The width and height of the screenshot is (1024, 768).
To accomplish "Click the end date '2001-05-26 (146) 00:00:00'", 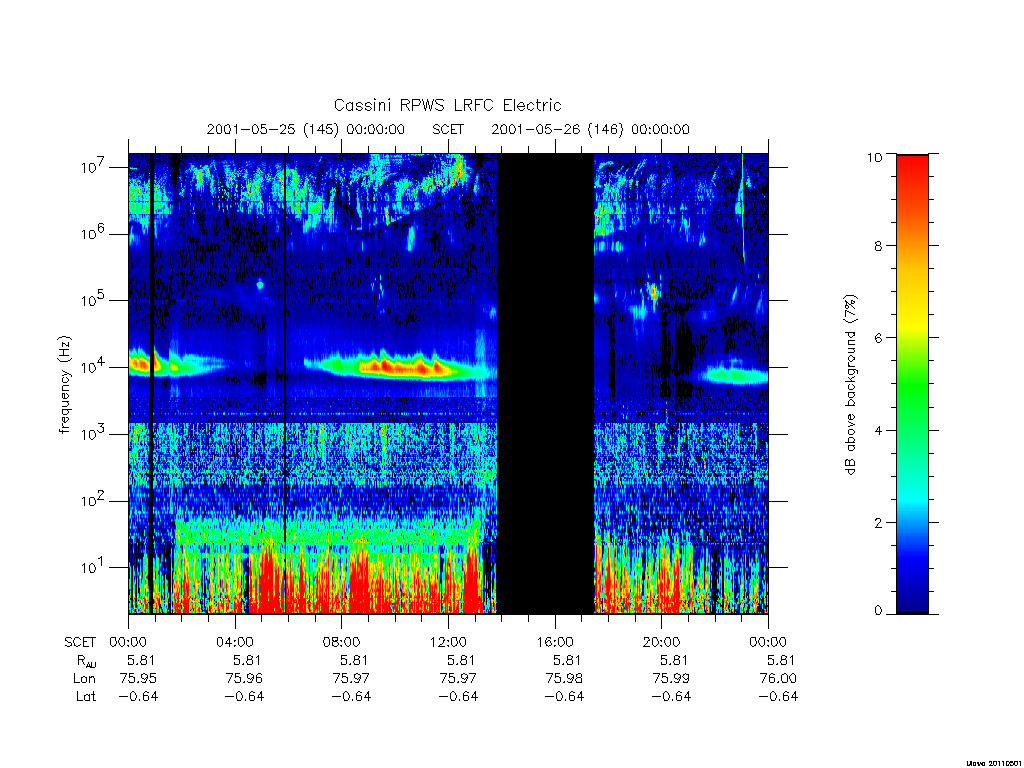I will (x=590, y=129).
